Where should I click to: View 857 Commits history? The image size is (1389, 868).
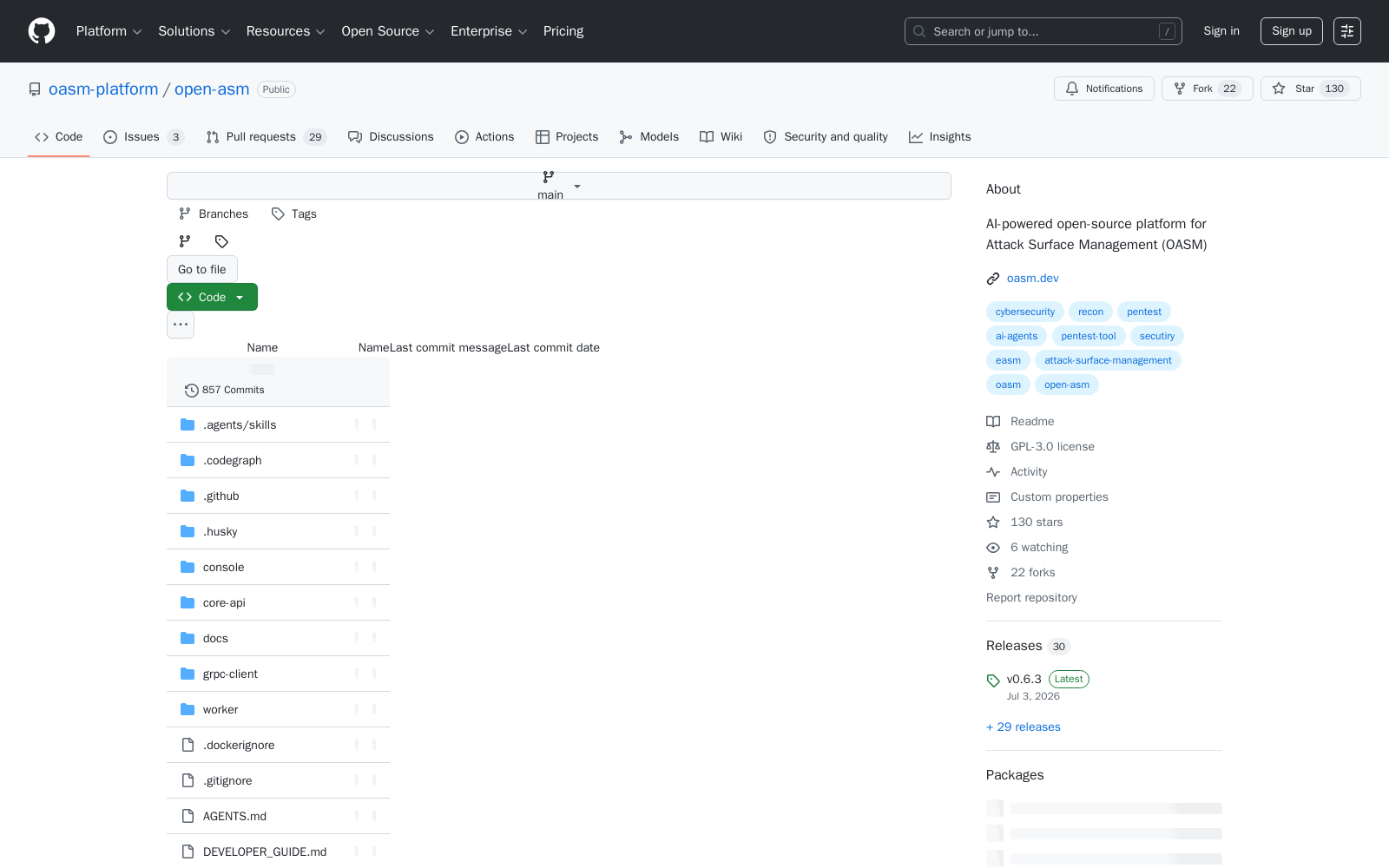tap(225, 390)
